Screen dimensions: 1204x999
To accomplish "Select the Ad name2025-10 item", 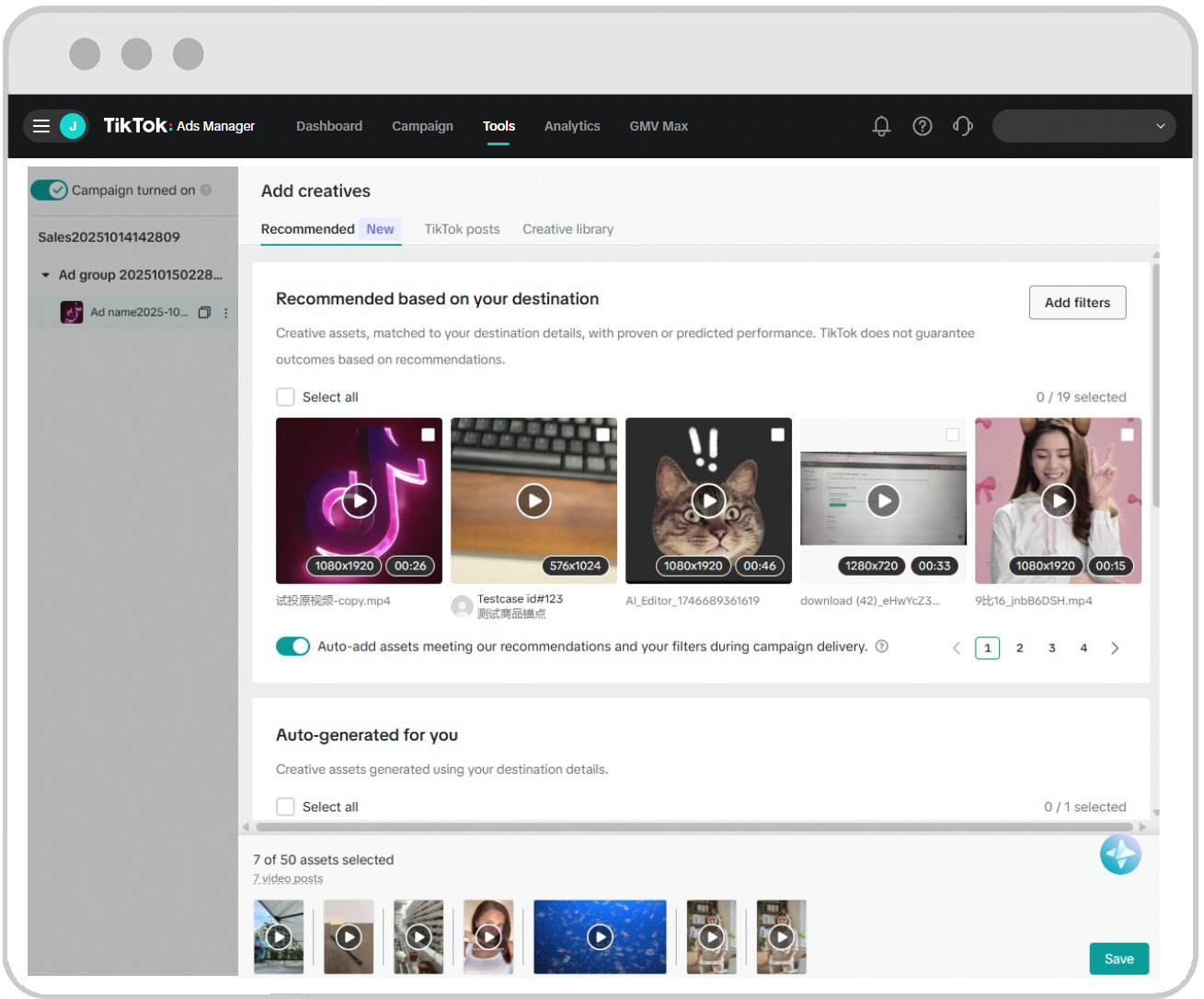I will 139,313.
